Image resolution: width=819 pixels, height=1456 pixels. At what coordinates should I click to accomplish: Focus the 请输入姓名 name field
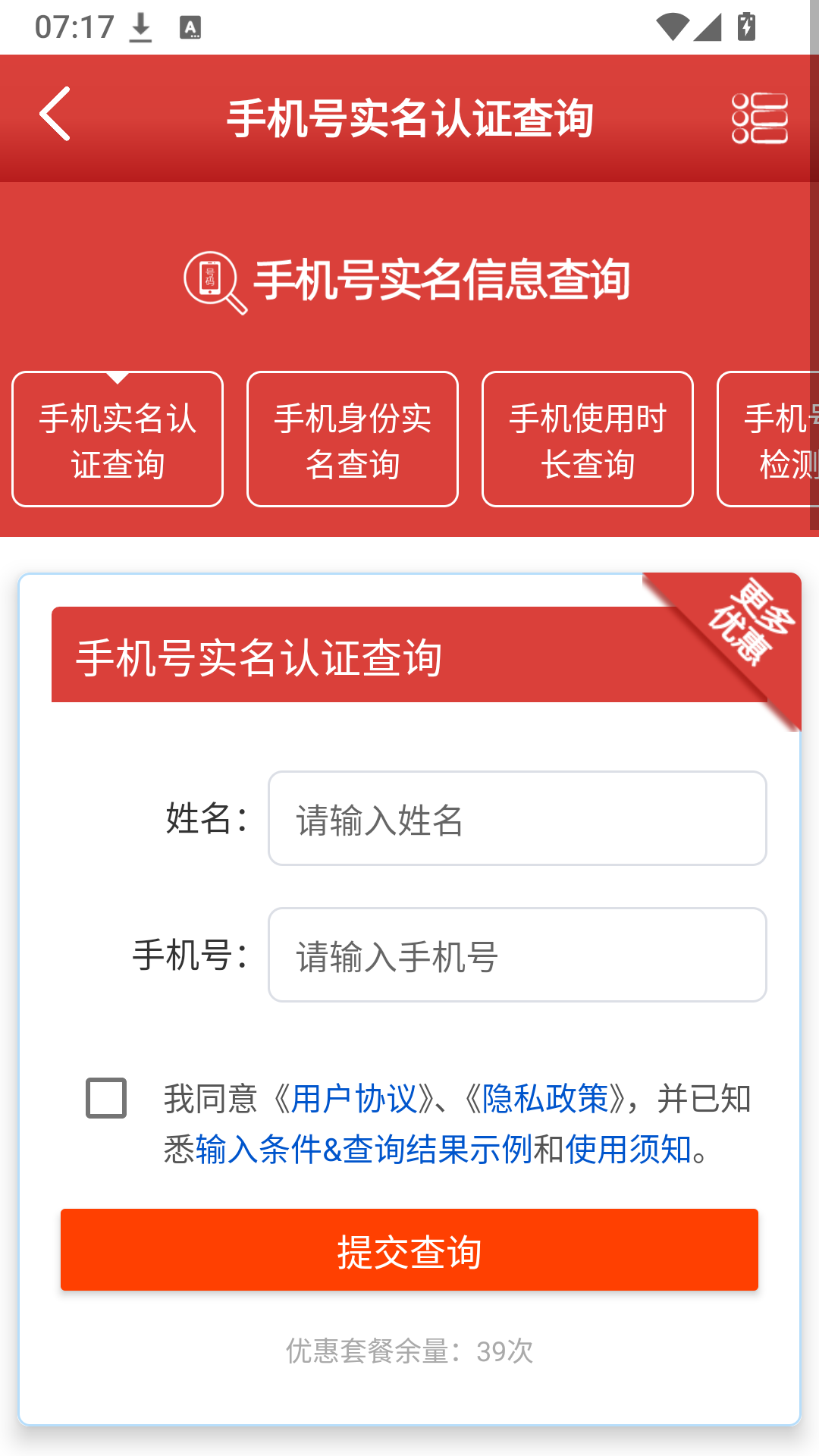coord(517,818)
